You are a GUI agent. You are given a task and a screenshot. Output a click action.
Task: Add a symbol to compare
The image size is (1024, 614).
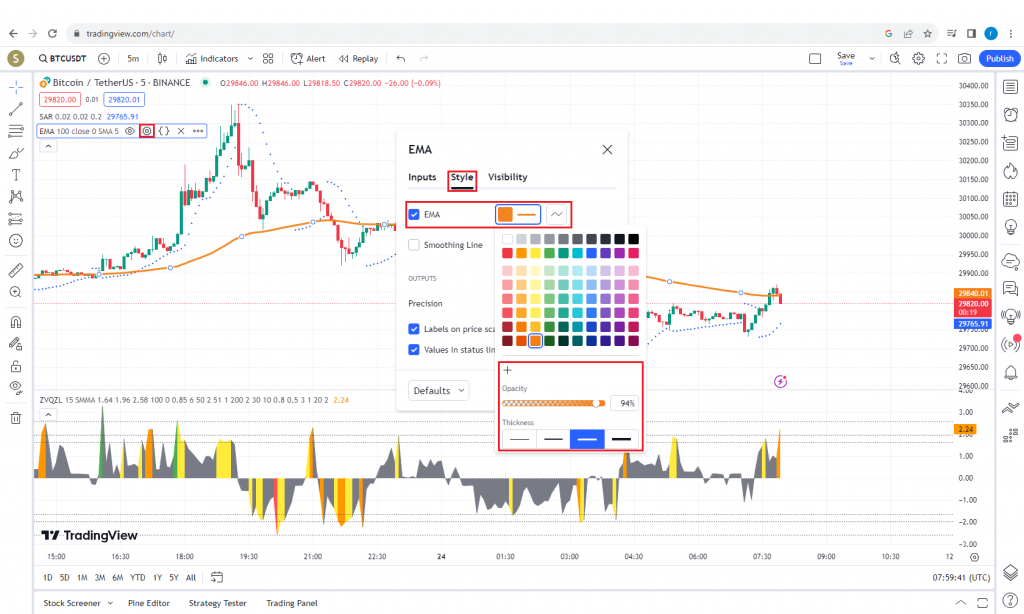click(104, 59)
